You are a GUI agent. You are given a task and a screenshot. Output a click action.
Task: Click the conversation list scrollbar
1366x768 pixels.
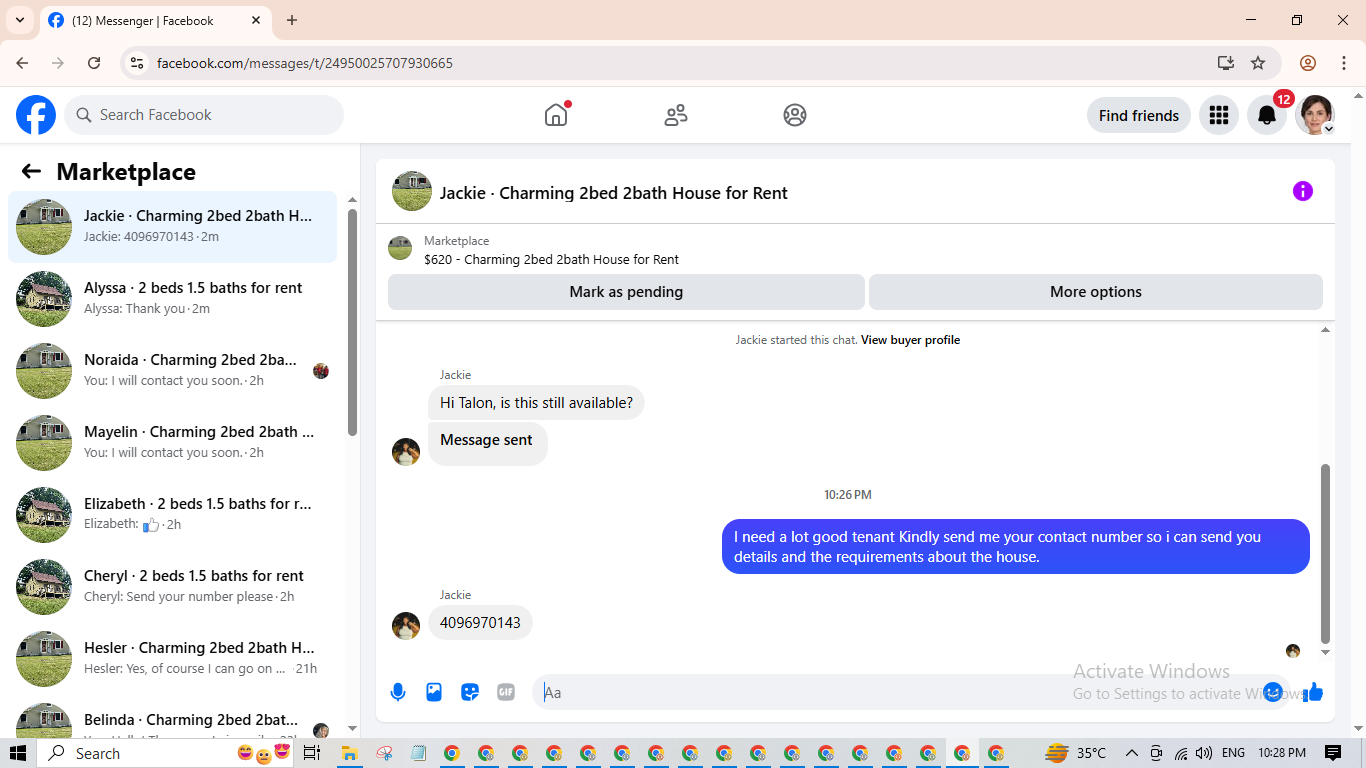click(x=352, y=322)
